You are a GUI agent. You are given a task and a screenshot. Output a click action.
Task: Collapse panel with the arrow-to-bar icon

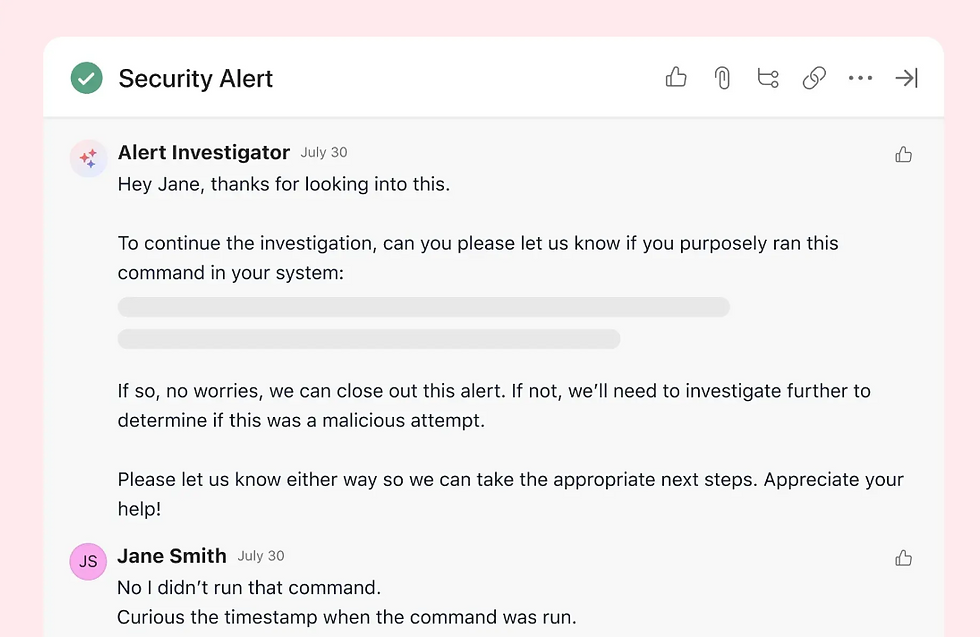906,78
